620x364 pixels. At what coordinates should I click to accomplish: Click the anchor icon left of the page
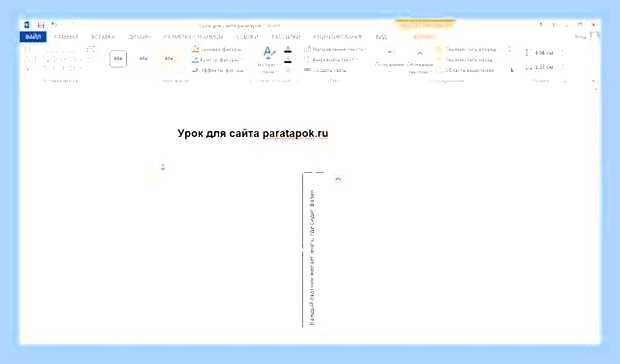click(x=163, y=167)
